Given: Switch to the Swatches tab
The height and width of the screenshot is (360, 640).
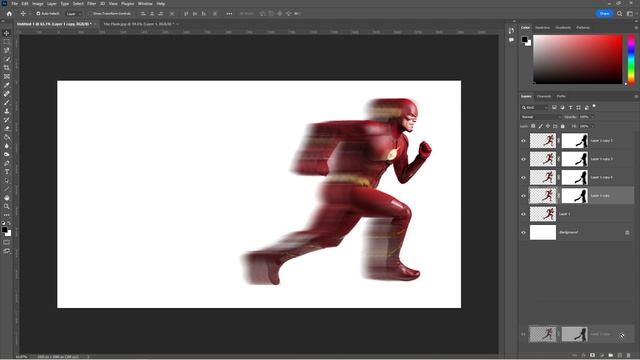Looking at the screenshot, I should click(x=542, y=28).
